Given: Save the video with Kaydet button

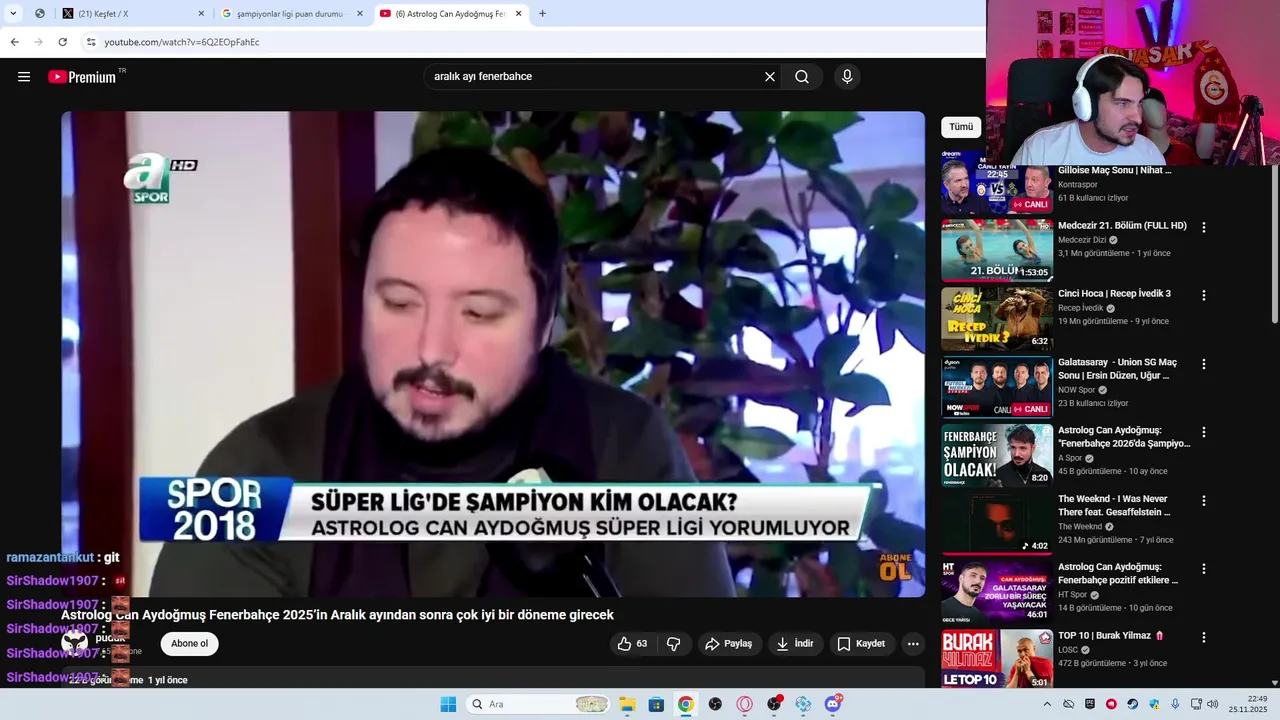Looking at the screenshot, I should 862,644.
